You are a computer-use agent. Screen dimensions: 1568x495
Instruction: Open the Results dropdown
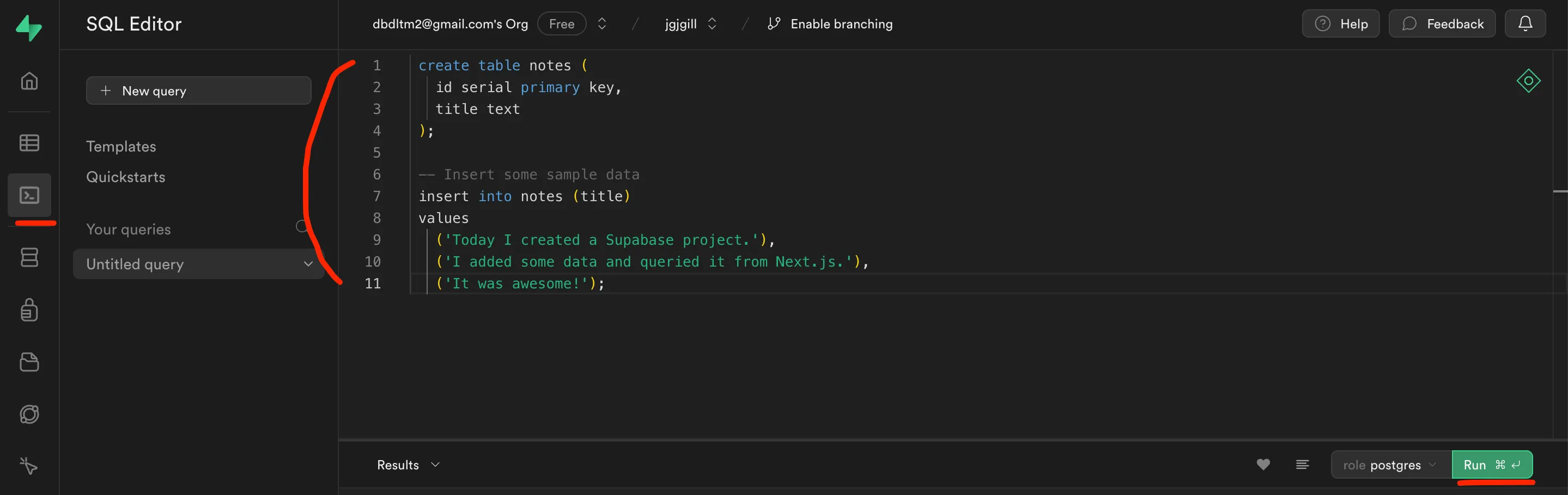click(406, 464)
